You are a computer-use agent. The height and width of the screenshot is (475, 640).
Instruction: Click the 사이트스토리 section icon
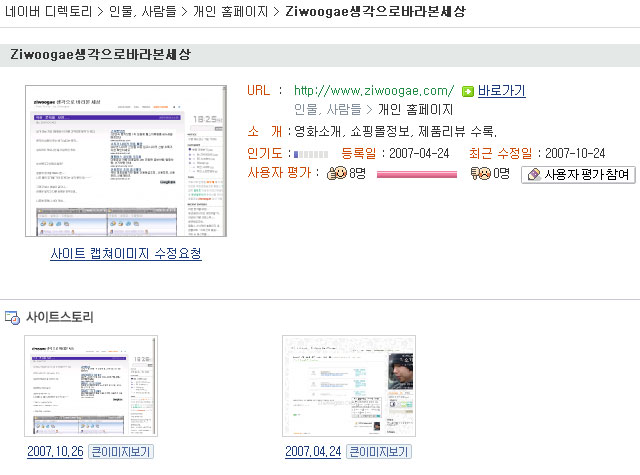[x=12, y=317]
